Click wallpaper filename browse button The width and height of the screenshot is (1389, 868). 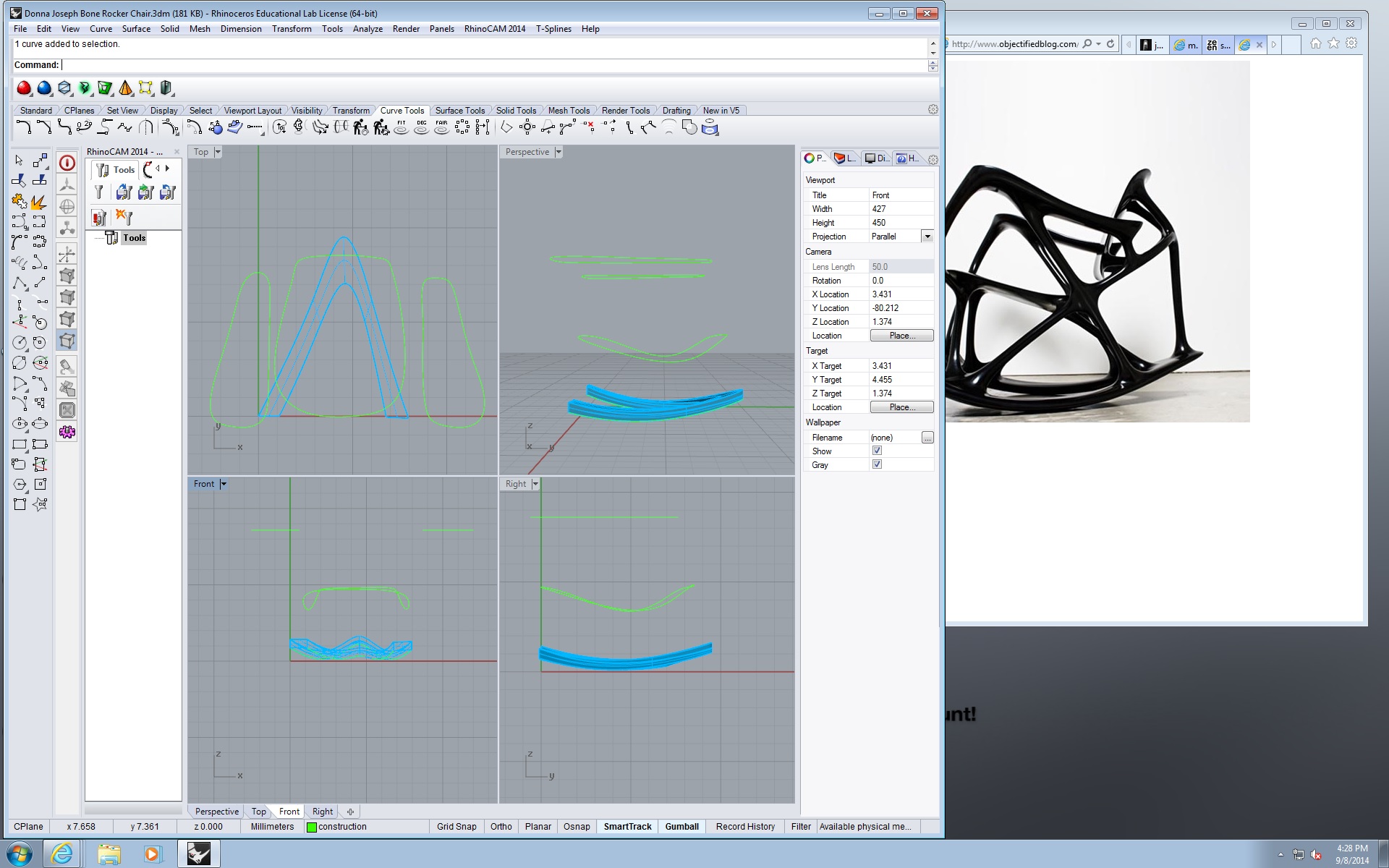pos(927,438)
